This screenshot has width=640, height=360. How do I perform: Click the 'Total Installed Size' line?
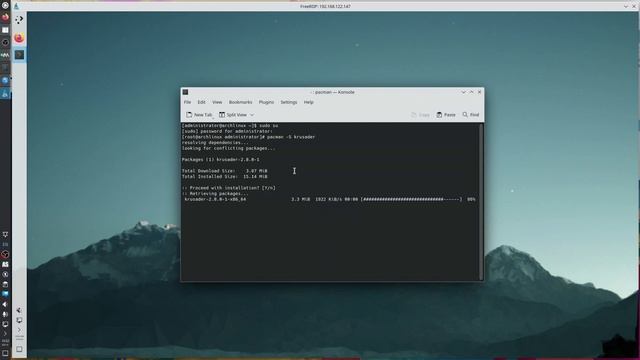click(224, 177)
